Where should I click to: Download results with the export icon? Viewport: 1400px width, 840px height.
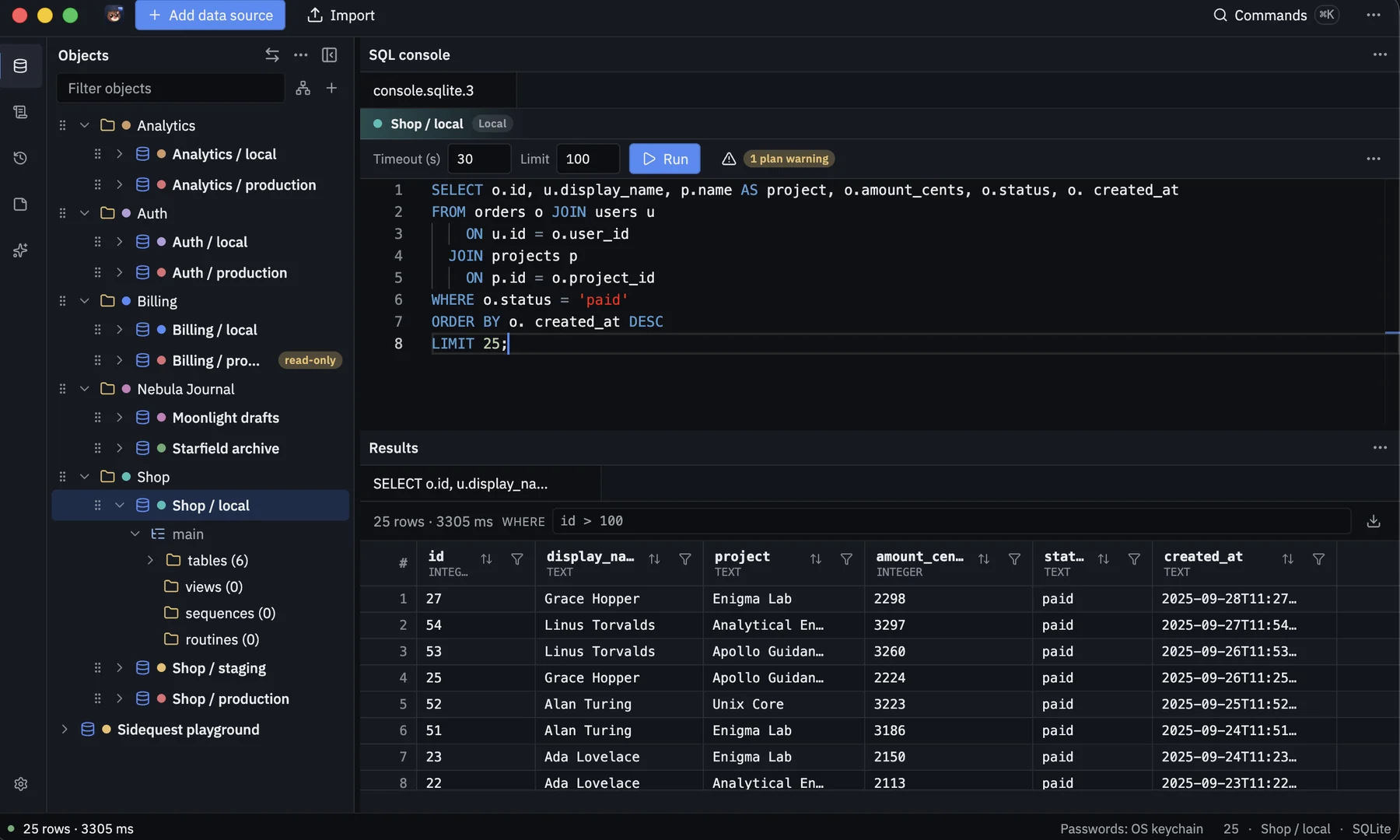[1374, 521]
